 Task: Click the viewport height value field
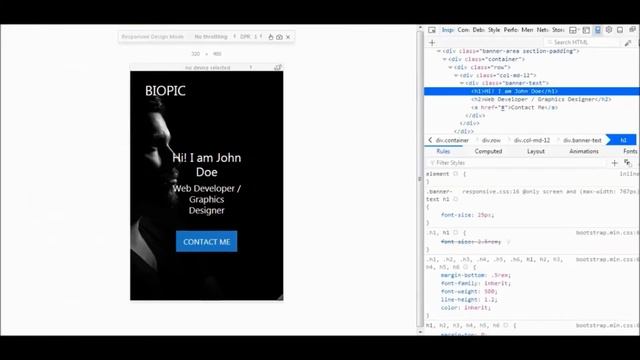pyautogui.click(x=217, y=54)
